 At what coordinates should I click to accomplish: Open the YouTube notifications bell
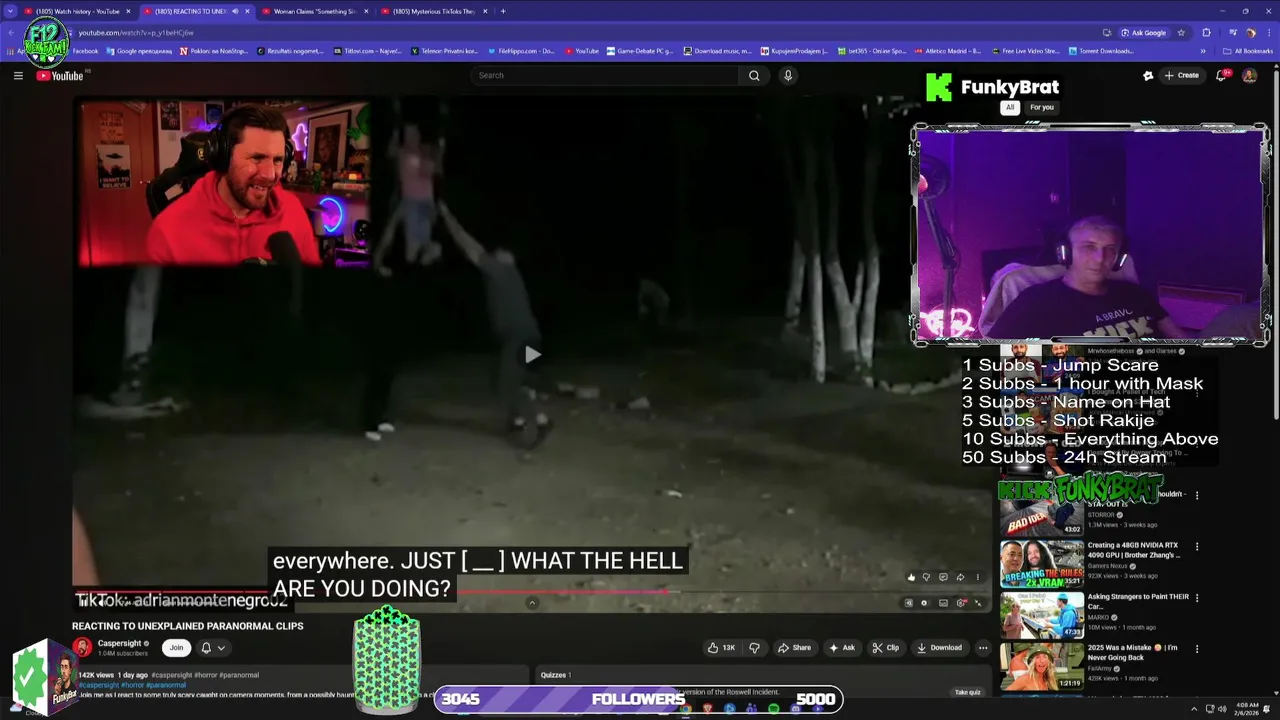pyautogui.click(x=1221, y=75)
